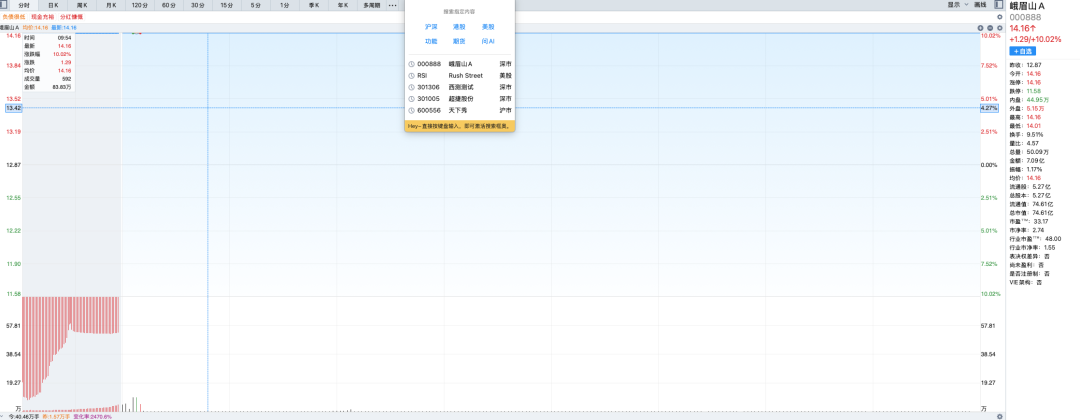Click history clock icon beside 600556
The width and height of the screenshot is (1080, 420).
pyautogui.click(x=411, y=110)
